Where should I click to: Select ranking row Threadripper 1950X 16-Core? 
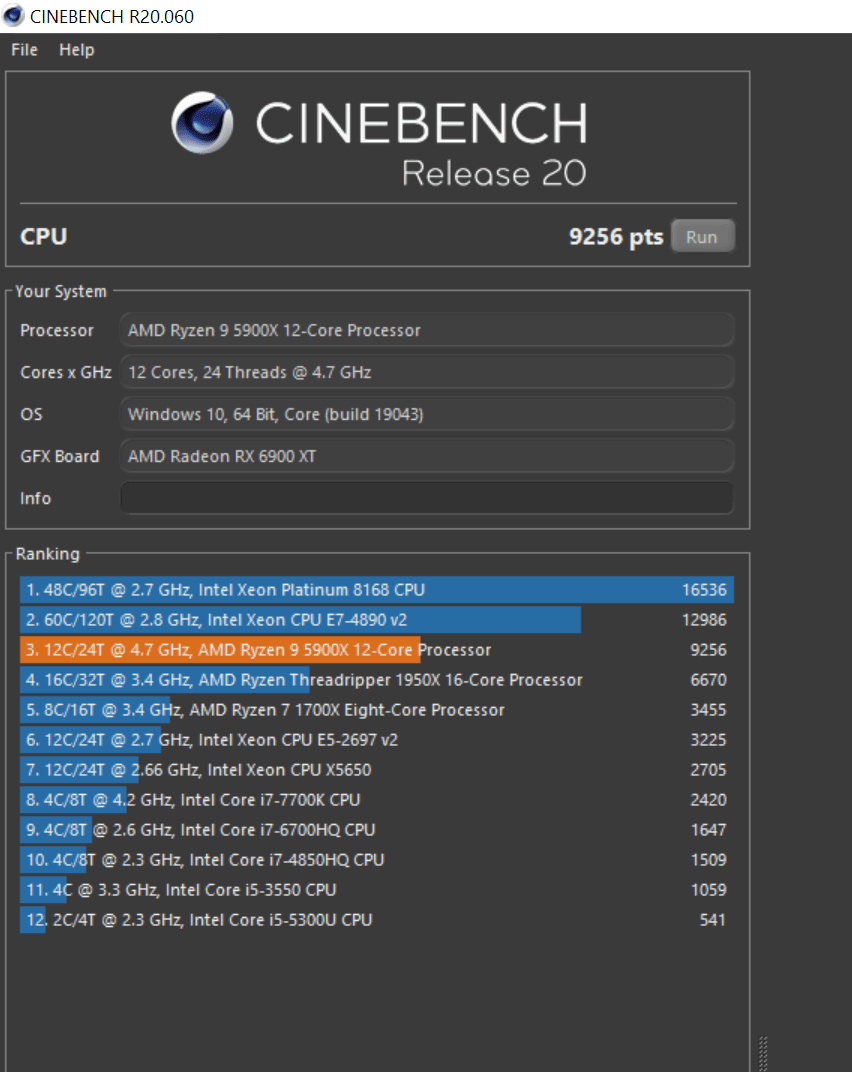(377, 680)
